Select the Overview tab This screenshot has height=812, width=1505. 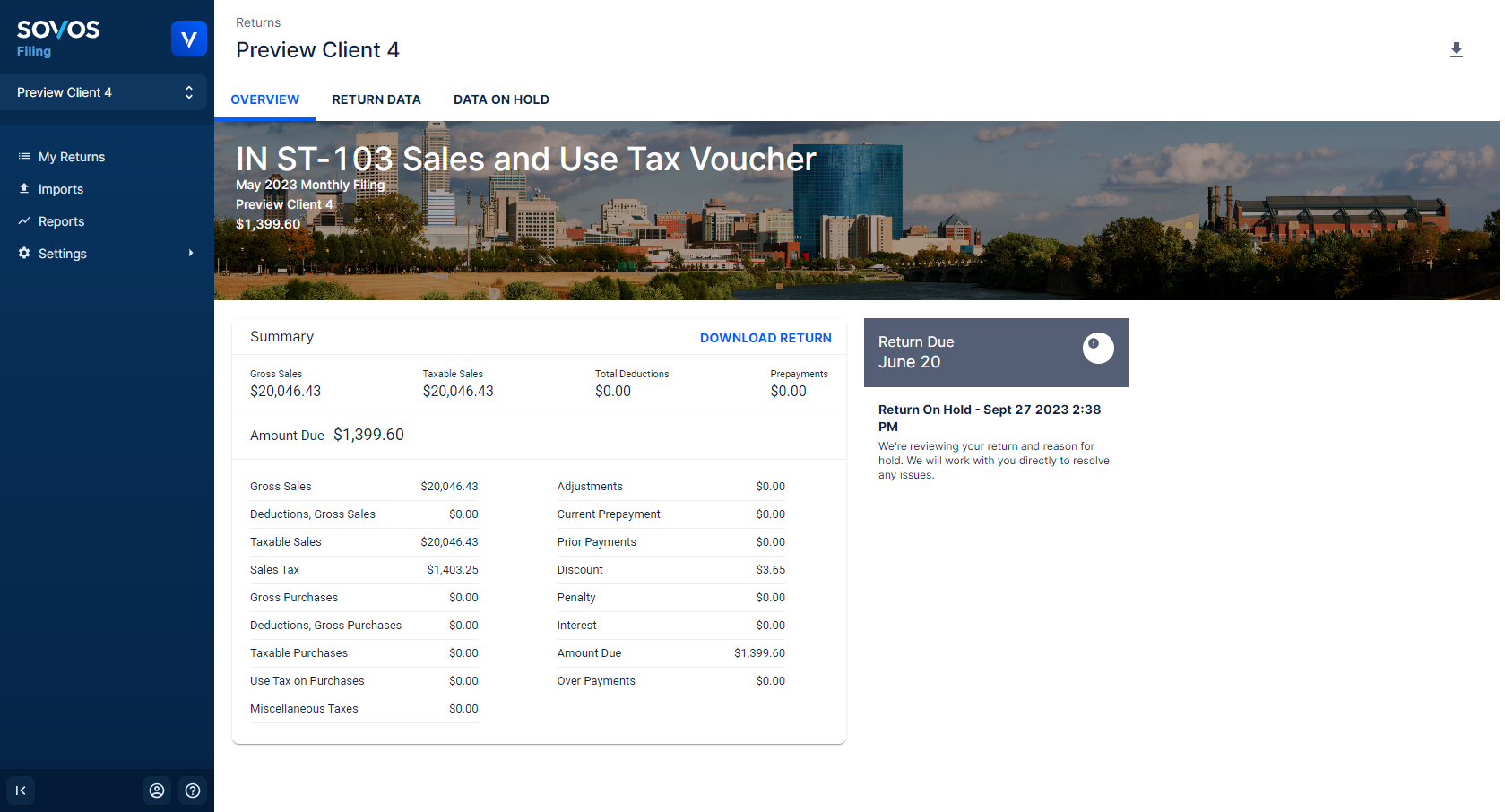(264, 99)
